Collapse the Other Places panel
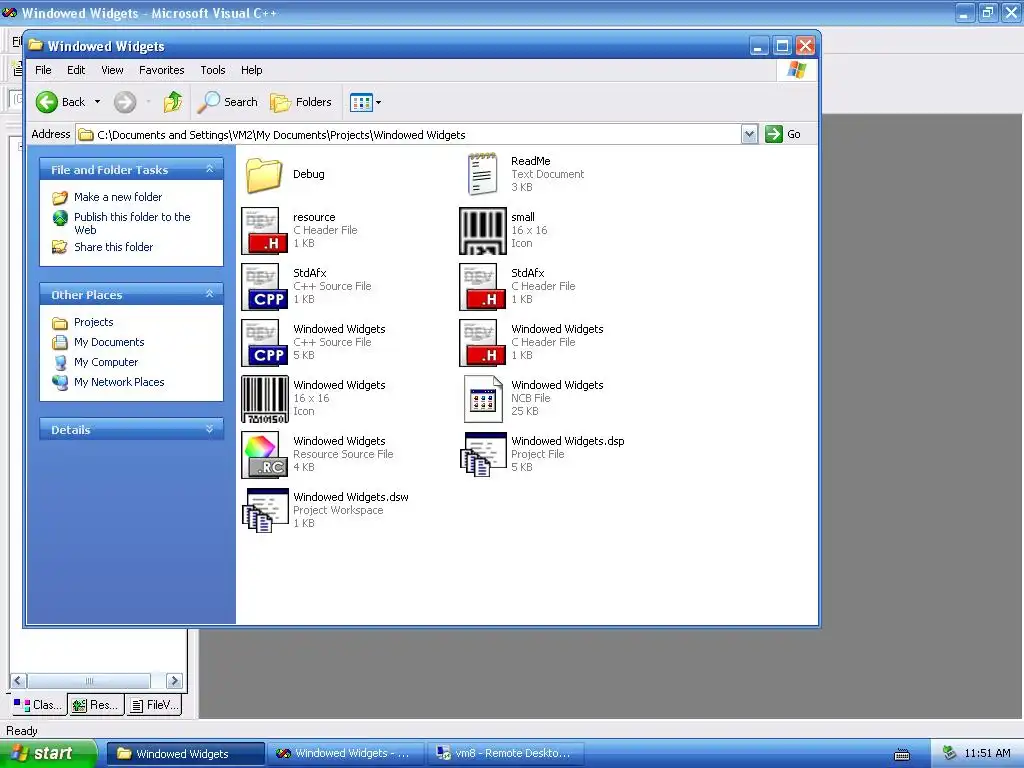This screenshot has width=1024, height=768. pos(210,294)
